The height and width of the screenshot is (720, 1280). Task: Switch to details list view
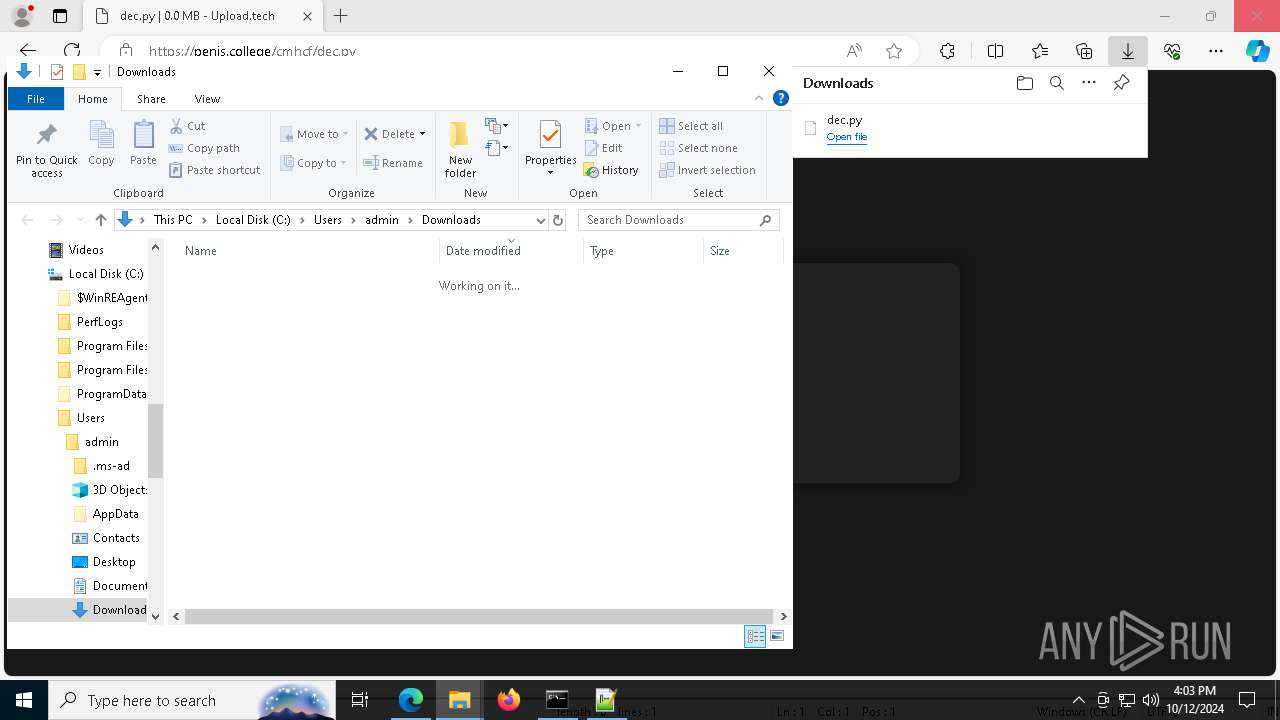pyautogui.click(x=755, y=636)
